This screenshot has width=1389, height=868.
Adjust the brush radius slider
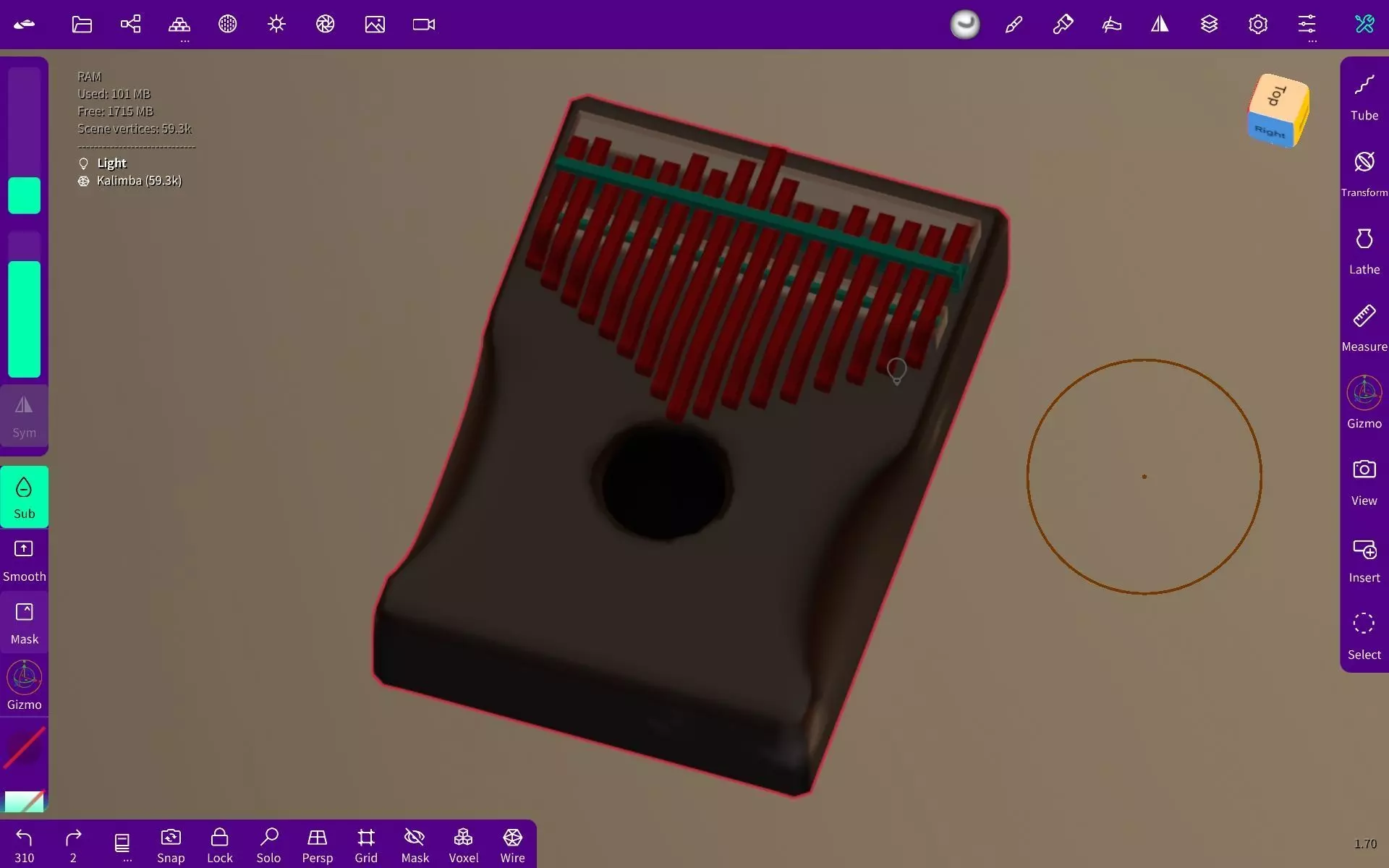click(24, 140)
